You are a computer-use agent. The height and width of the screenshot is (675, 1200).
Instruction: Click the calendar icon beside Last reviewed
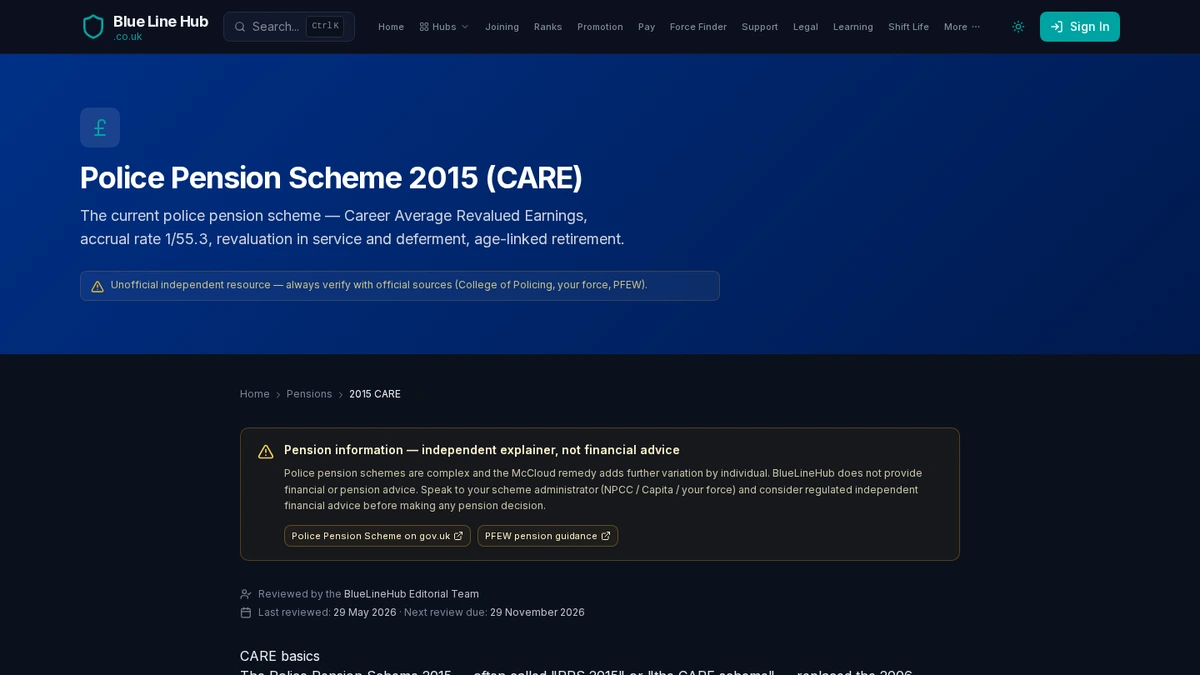[x=246, y=612]
